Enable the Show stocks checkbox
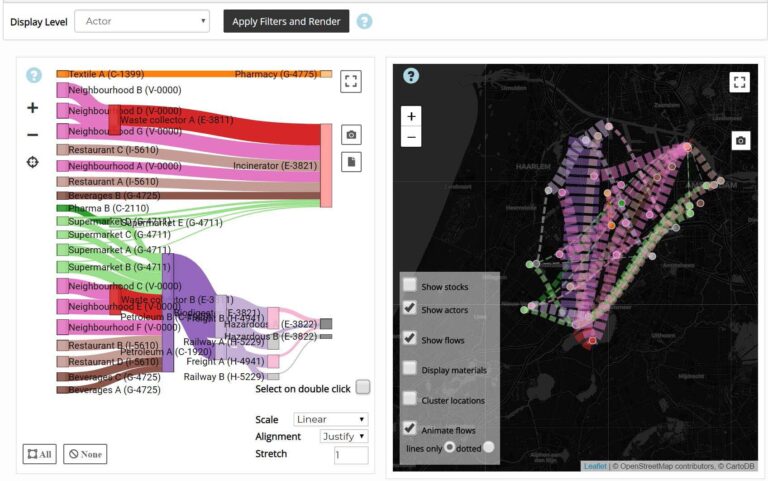Screen dimensions: 768x481 pyautogui.click(x=410, y=285)
